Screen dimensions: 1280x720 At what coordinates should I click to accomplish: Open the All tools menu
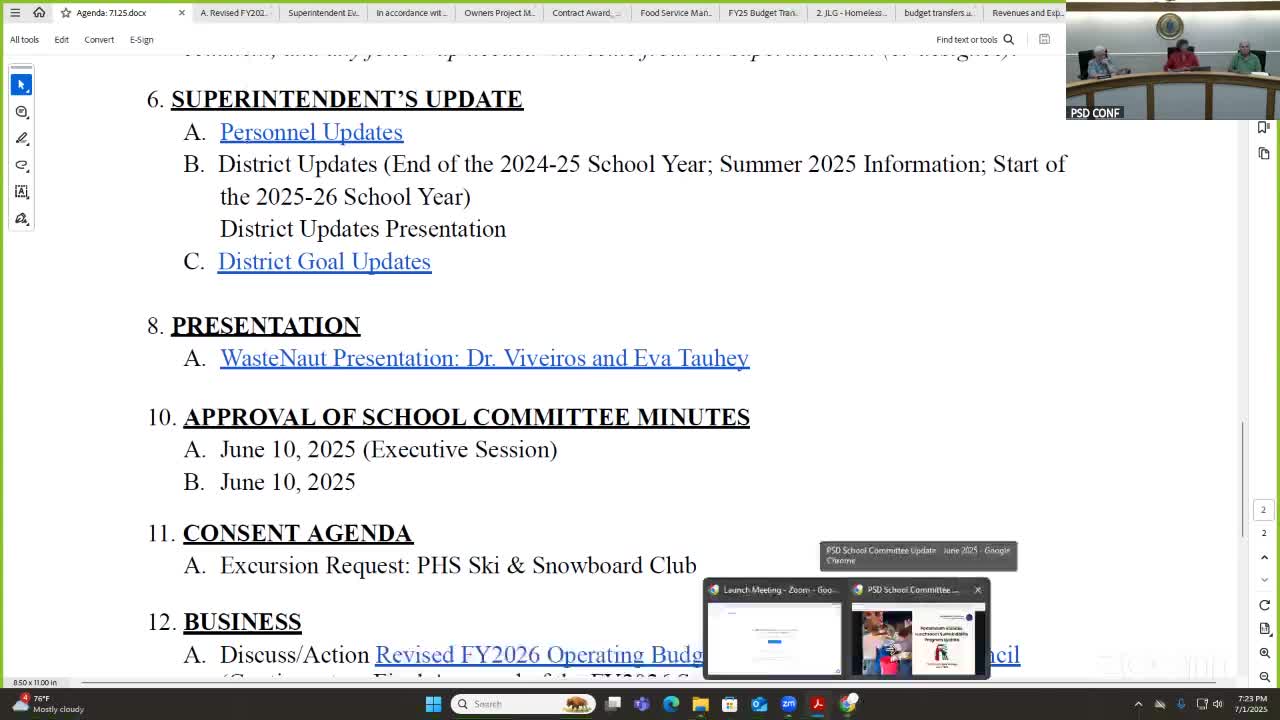click(24, 40)
